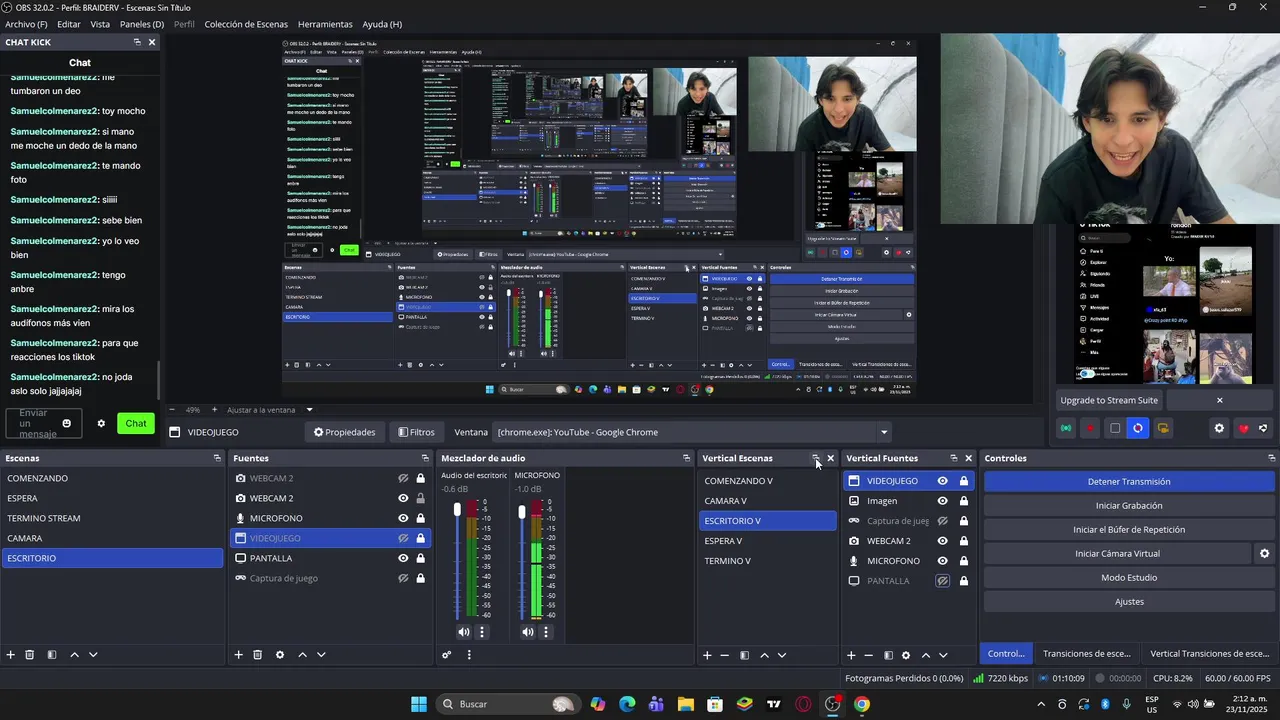Open source properties gear in Fuentes toolbar
1280x720 pixels.
(x=280, y=655)
